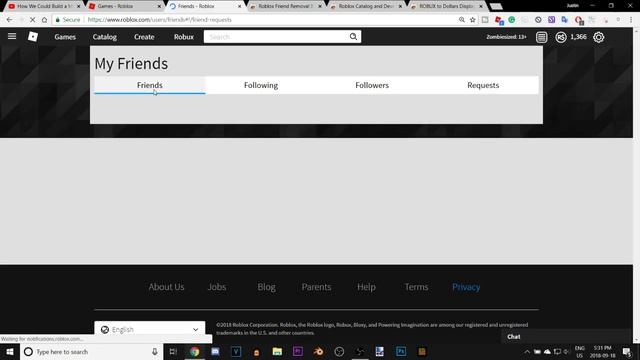Click the browser home button
This screenshot has width=640, height=360.
[44, 20]
